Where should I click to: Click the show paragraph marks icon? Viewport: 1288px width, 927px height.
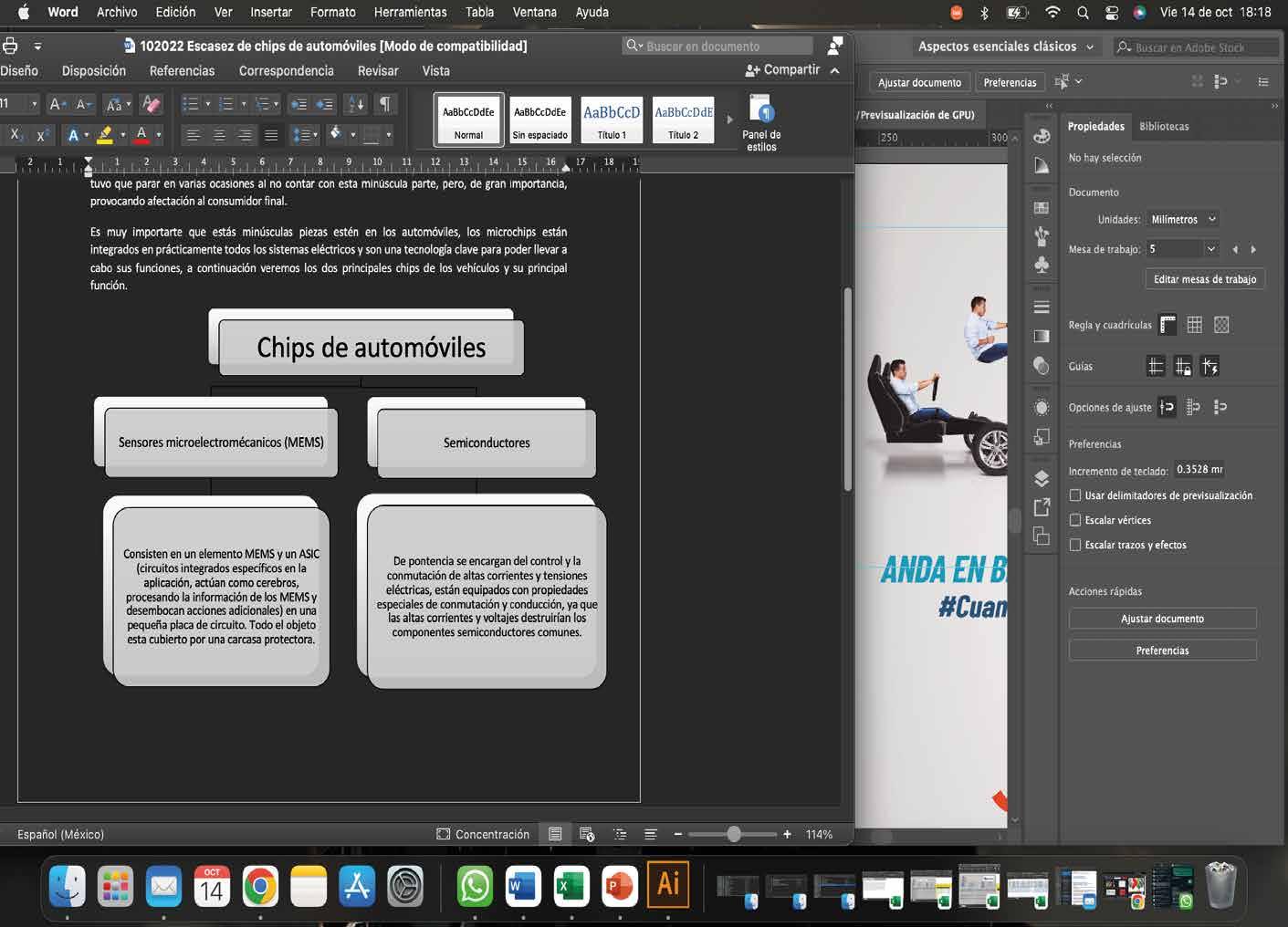tap(385, 104)
